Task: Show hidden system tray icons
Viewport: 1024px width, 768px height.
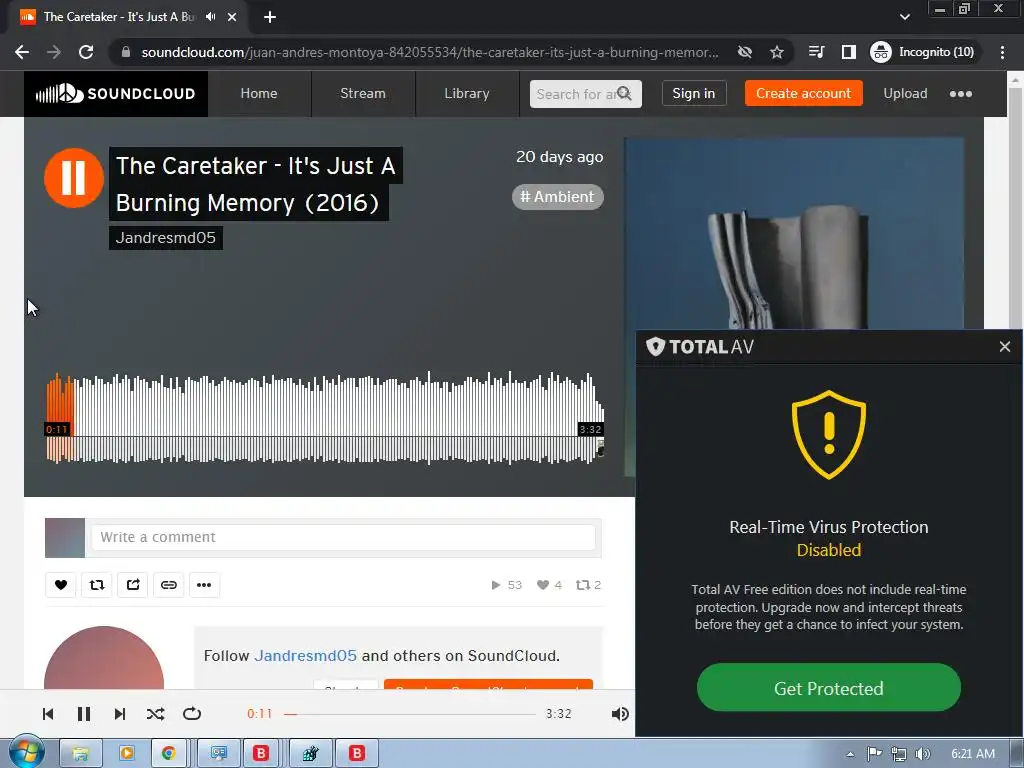Action: [850, 754]
